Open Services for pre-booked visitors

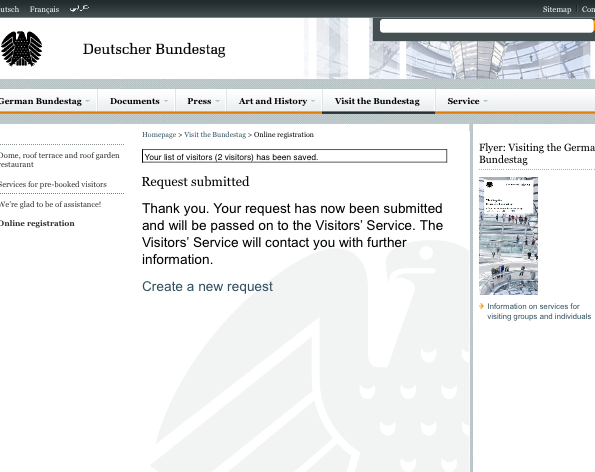click(x=53, y=184)
